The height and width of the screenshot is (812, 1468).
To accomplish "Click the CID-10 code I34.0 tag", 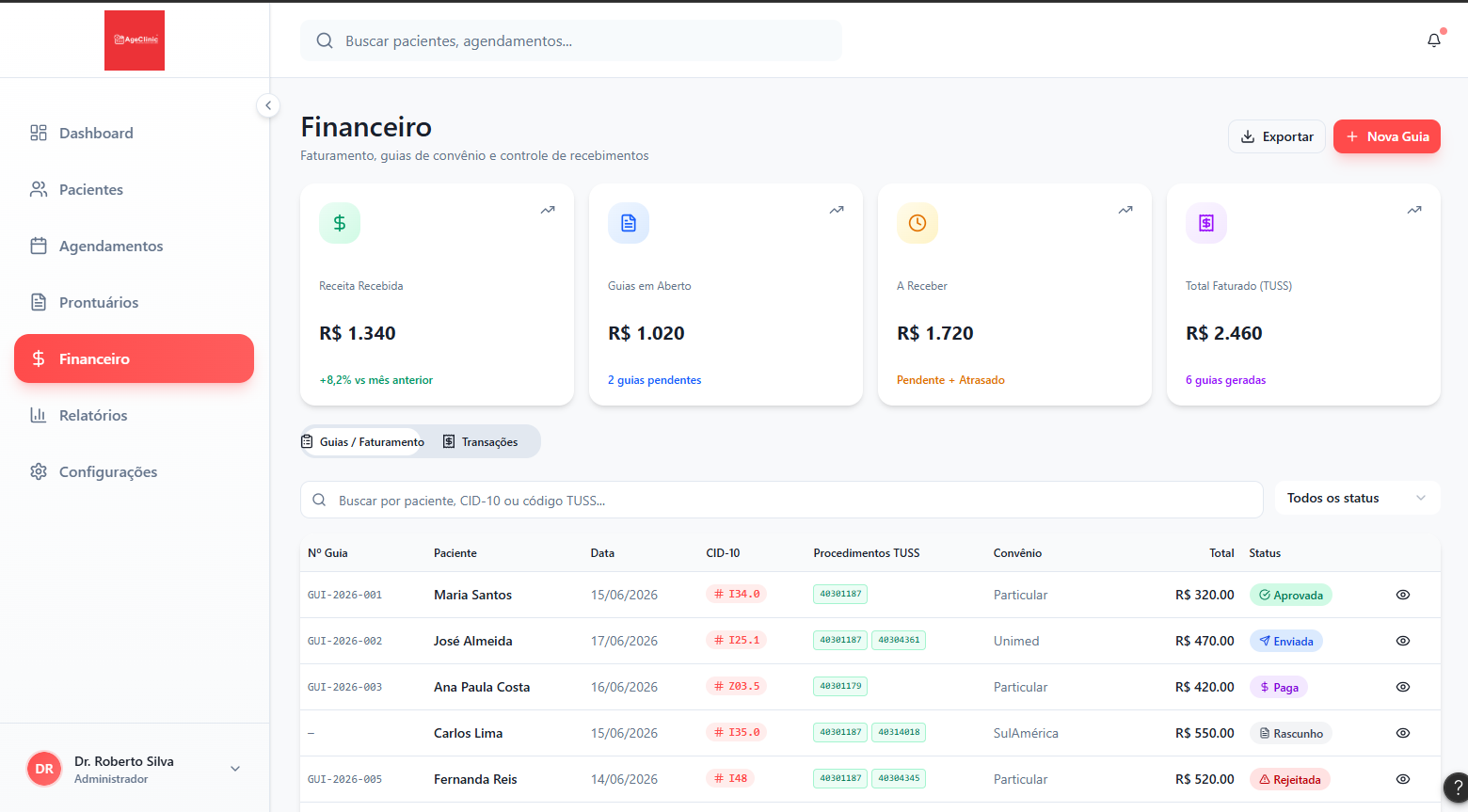I will 736,594.
